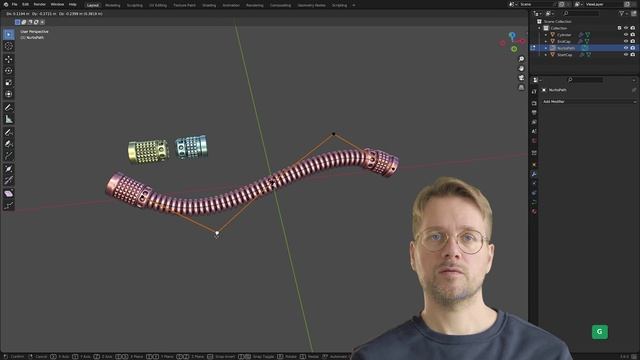
Task: Open the World properties tab
Action: [x=534, y=141]
